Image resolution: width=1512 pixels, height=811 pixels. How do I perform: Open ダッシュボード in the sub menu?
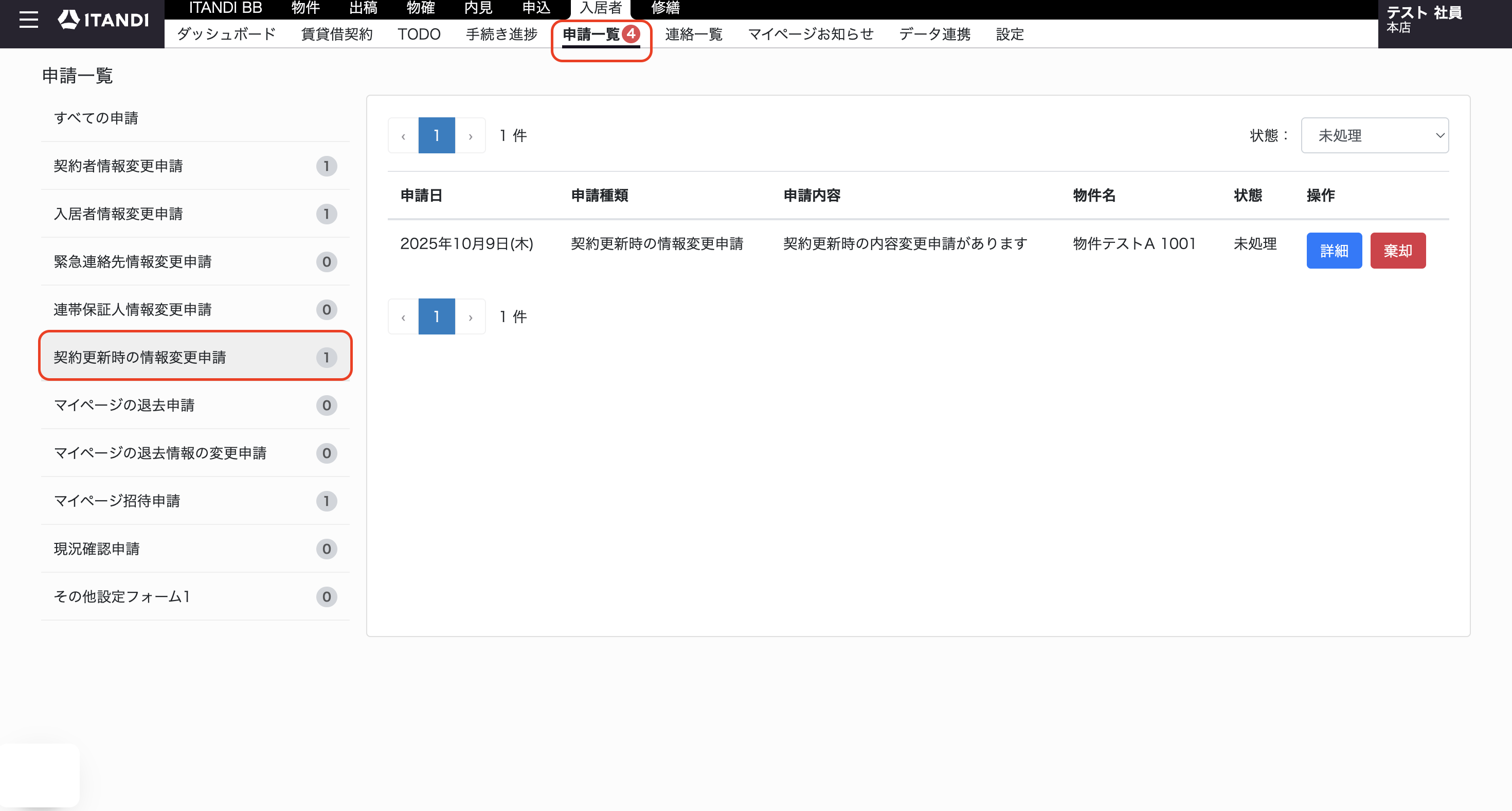coord(226,34)
